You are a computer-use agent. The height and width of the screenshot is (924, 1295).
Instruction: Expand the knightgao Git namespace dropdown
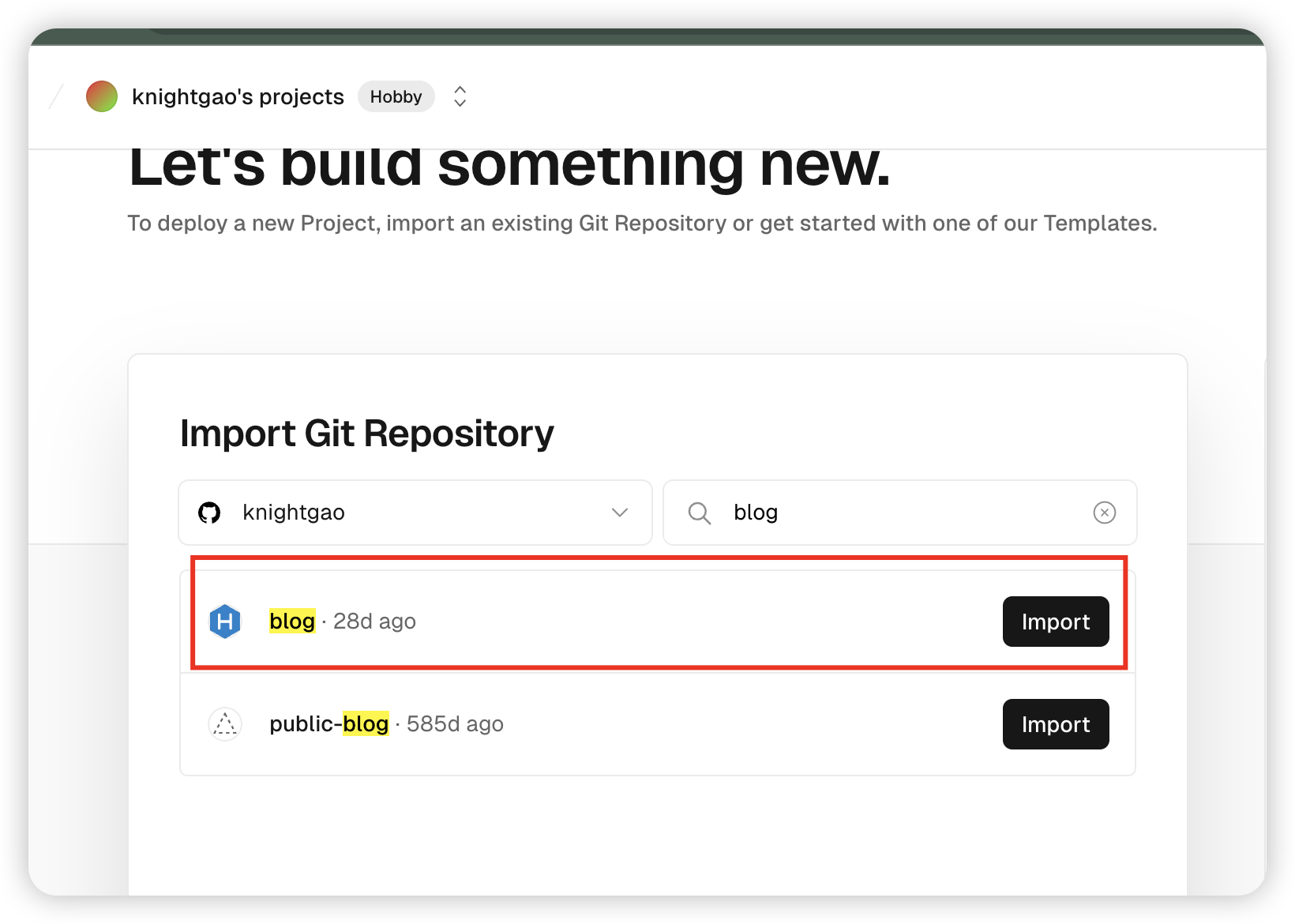click(x=415, y=513)
